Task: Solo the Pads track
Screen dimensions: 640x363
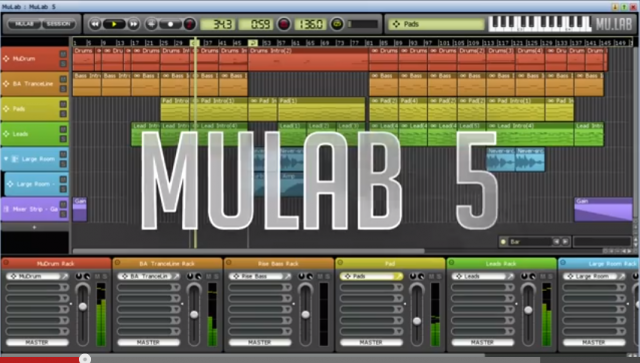Action: tap(63, 114)
